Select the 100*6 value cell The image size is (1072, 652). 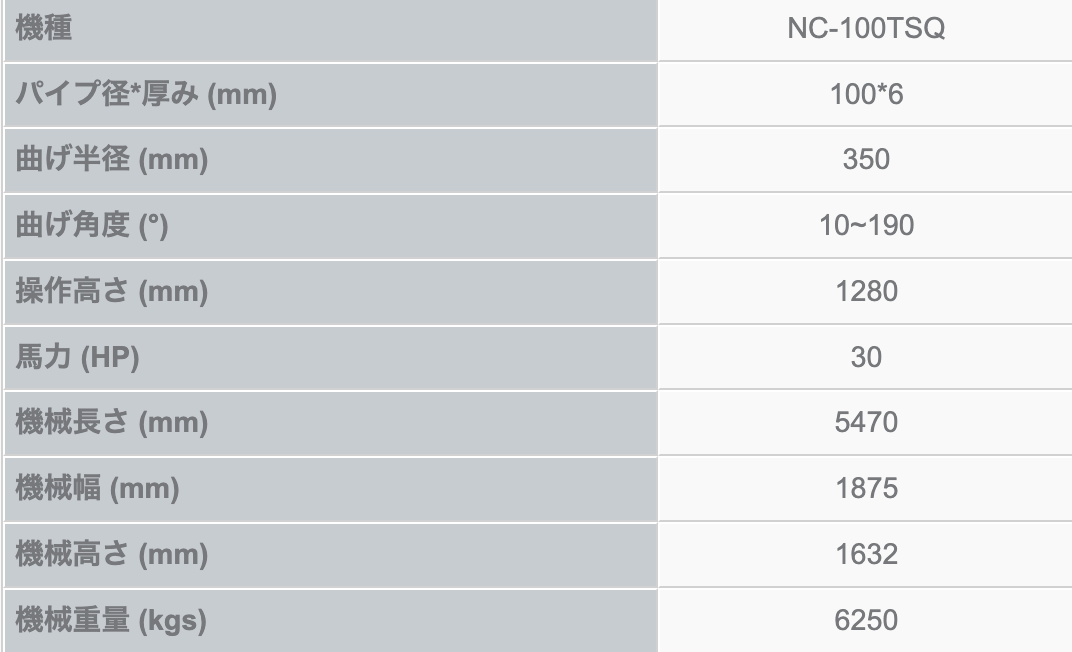click(866, 95)
